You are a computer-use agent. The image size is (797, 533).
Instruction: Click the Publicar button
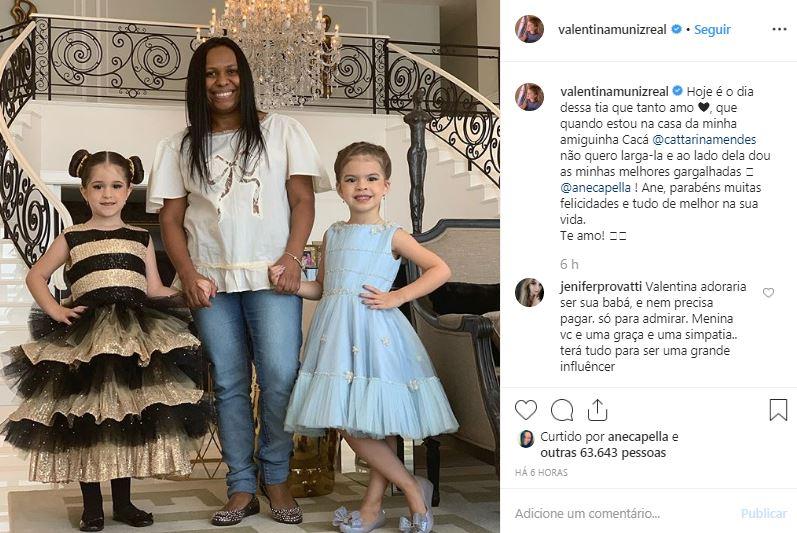(x=764, y=513)
